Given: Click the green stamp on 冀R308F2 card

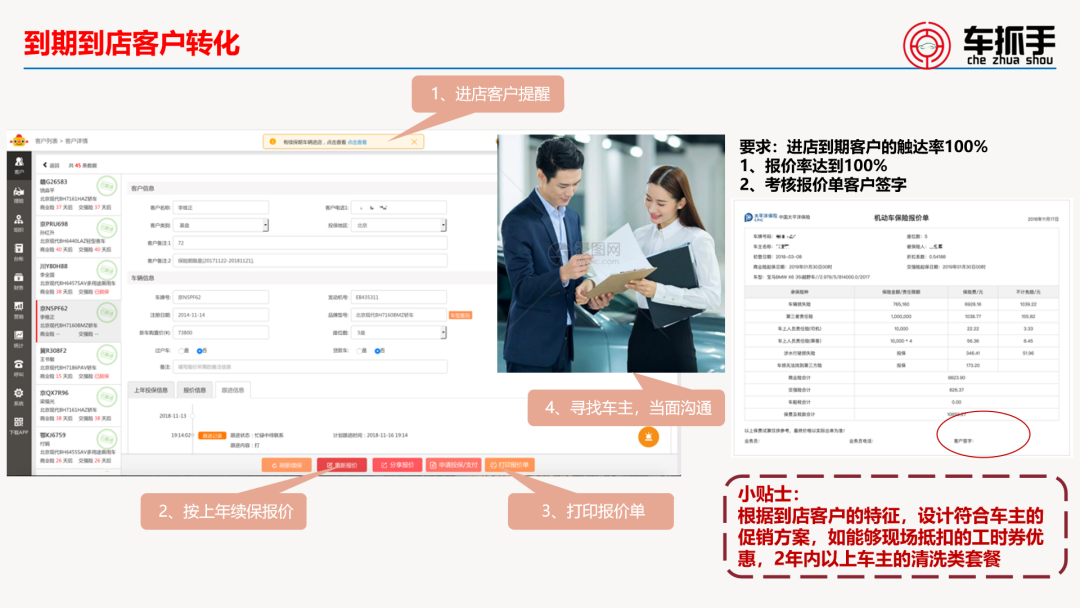Looking at the screenshot, I should click(x=107, y=355).
